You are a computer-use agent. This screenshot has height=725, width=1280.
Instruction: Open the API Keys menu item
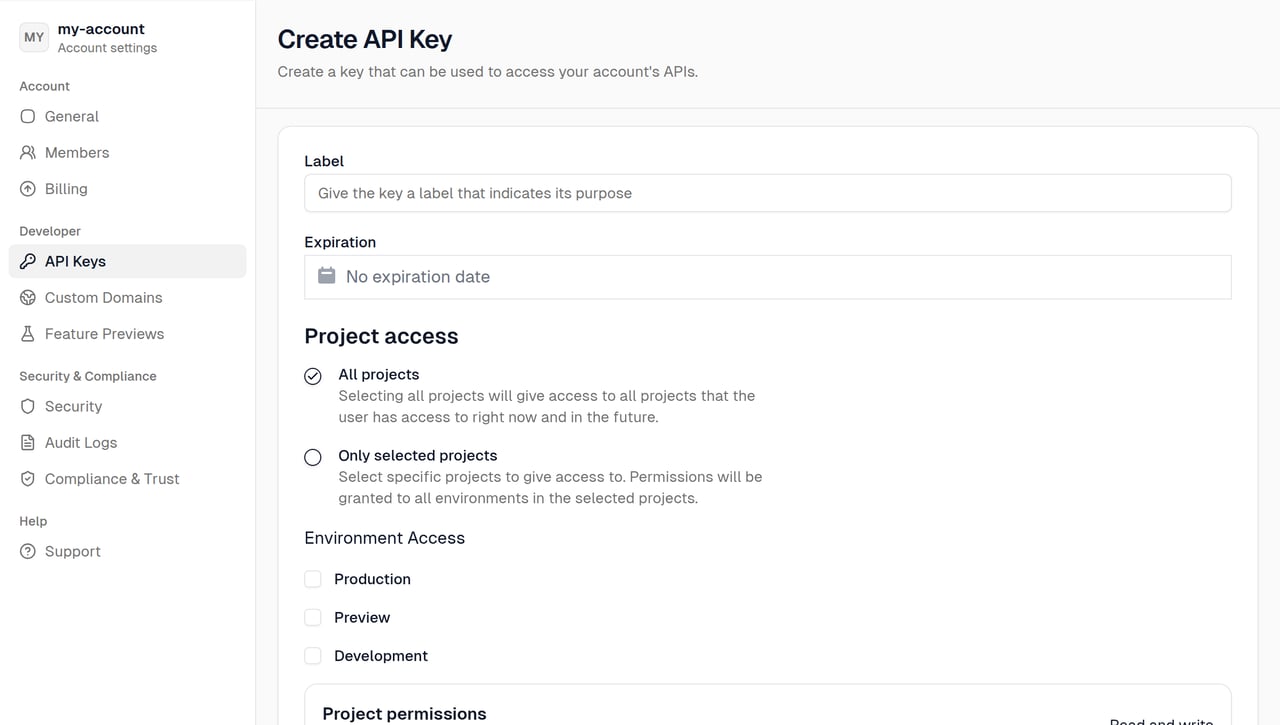pyautogui.click(x=127, y=261)
